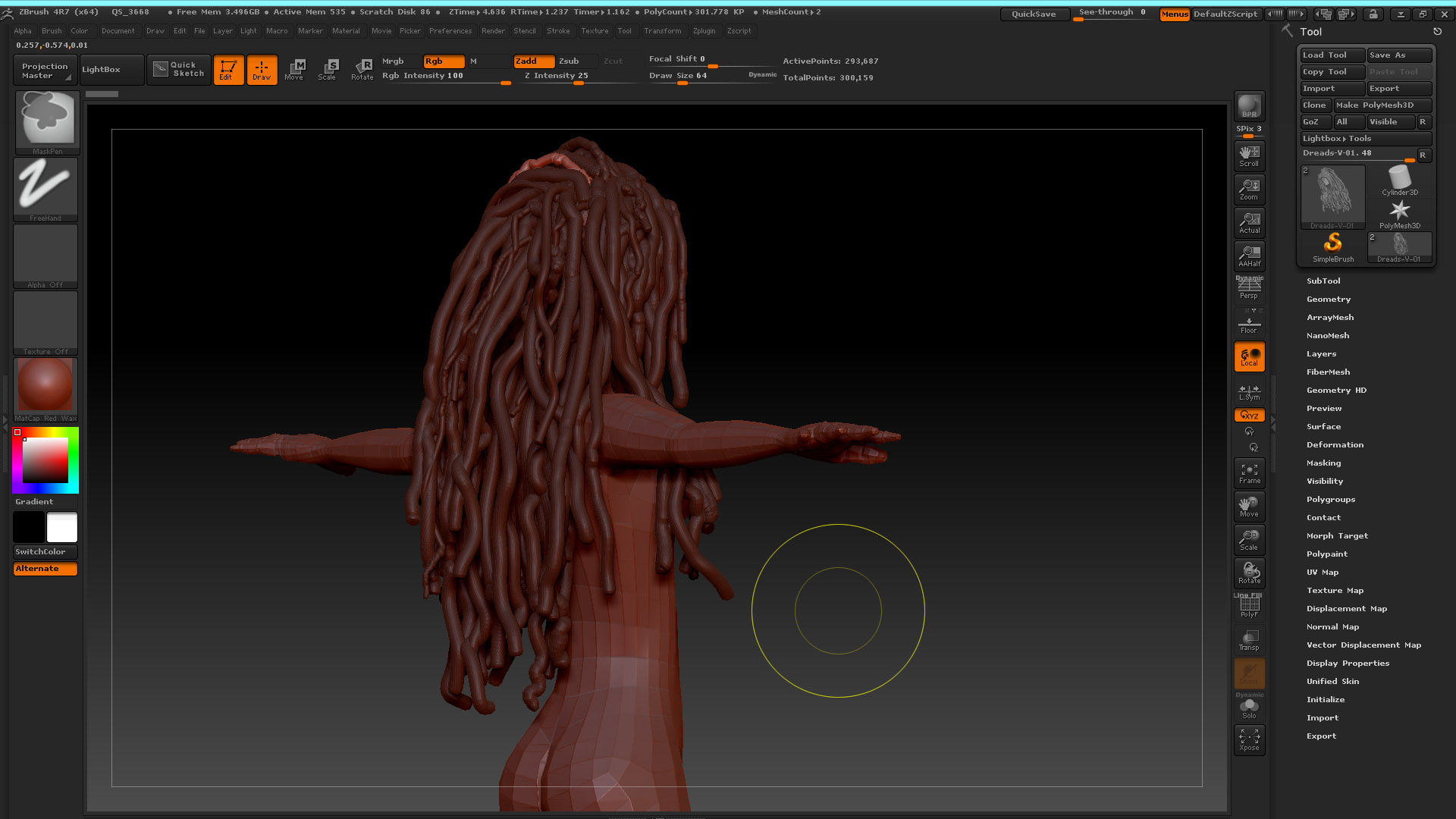This screenshot has height=819, width=1456.
Task: Expand the Morph Target section
Action: point(1337,535)
